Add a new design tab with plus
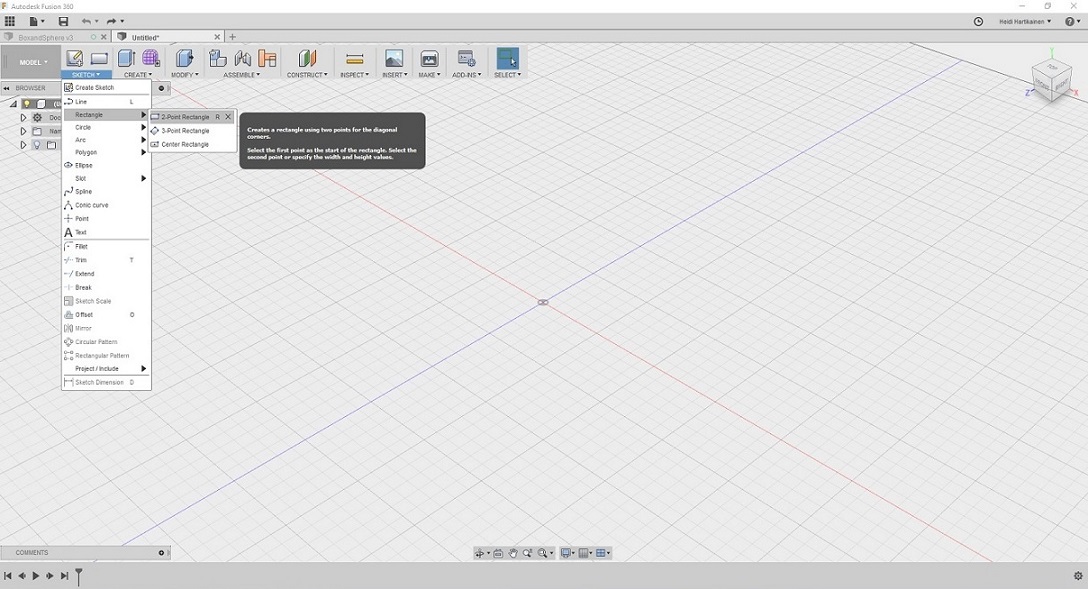 pos(232,37)
